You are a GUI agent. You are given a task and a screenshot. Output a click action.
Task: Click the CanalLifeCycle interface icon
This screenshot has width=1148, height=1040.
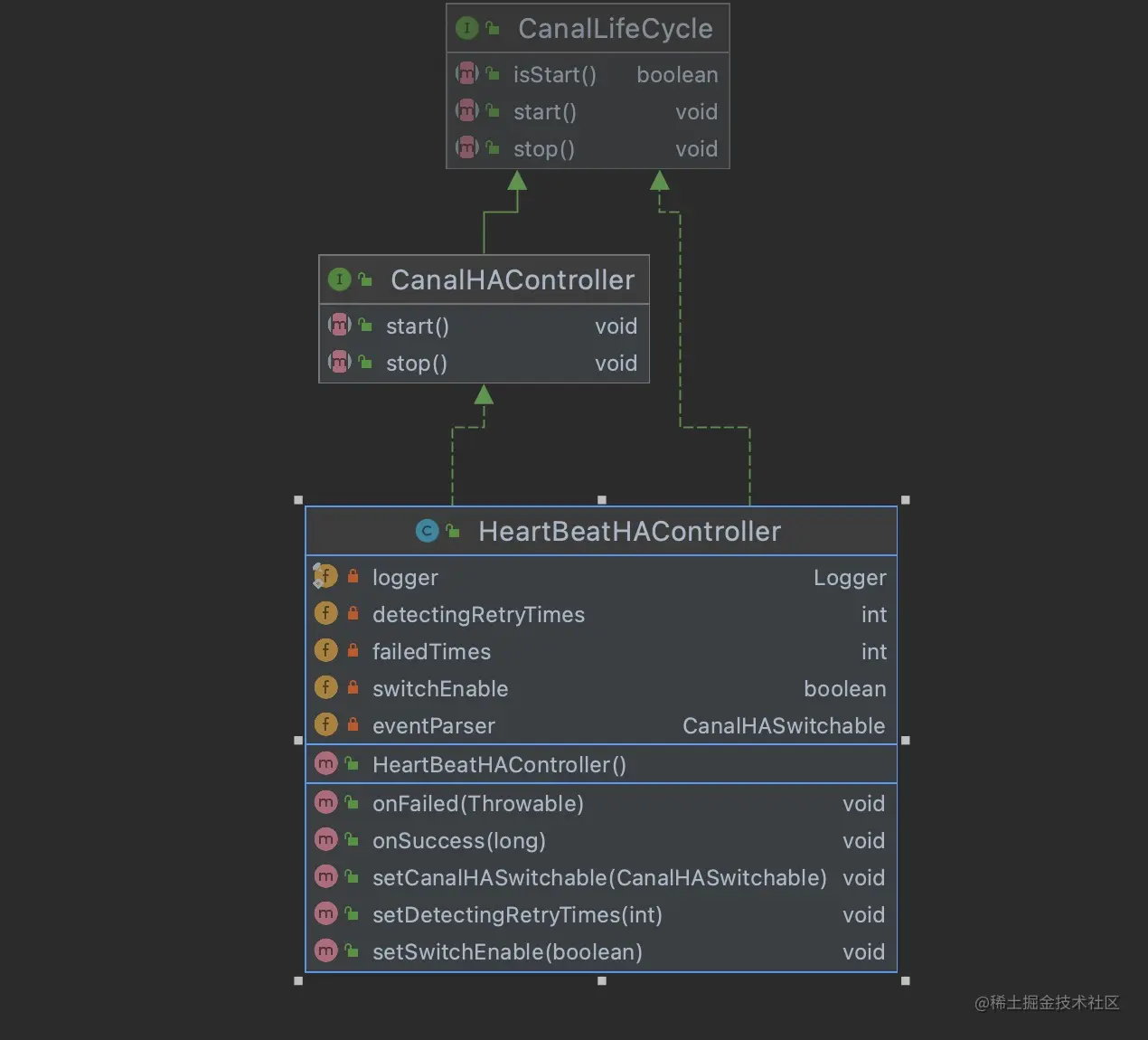tap(466, 28)
